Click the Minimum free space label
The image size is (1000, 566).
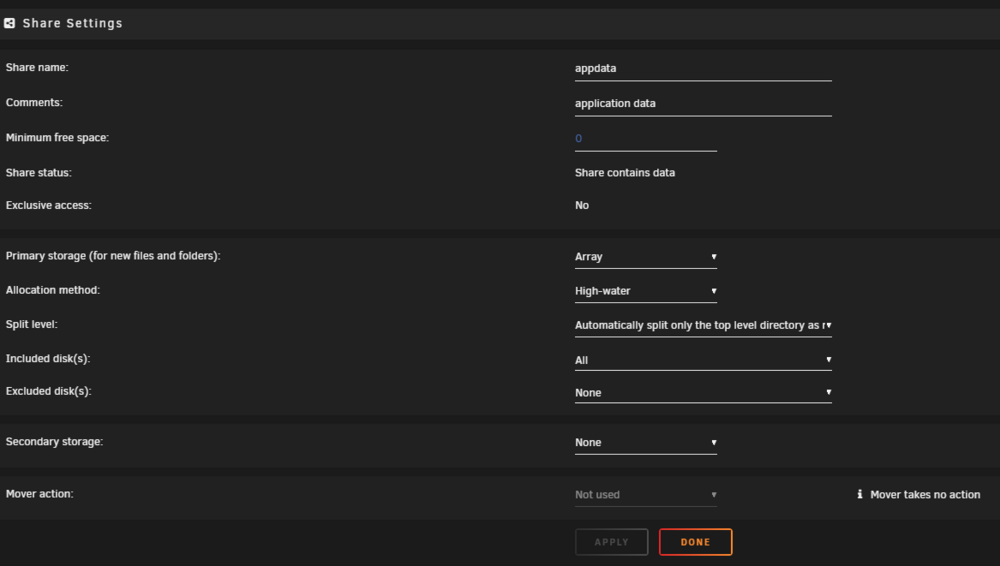[57, 138]
